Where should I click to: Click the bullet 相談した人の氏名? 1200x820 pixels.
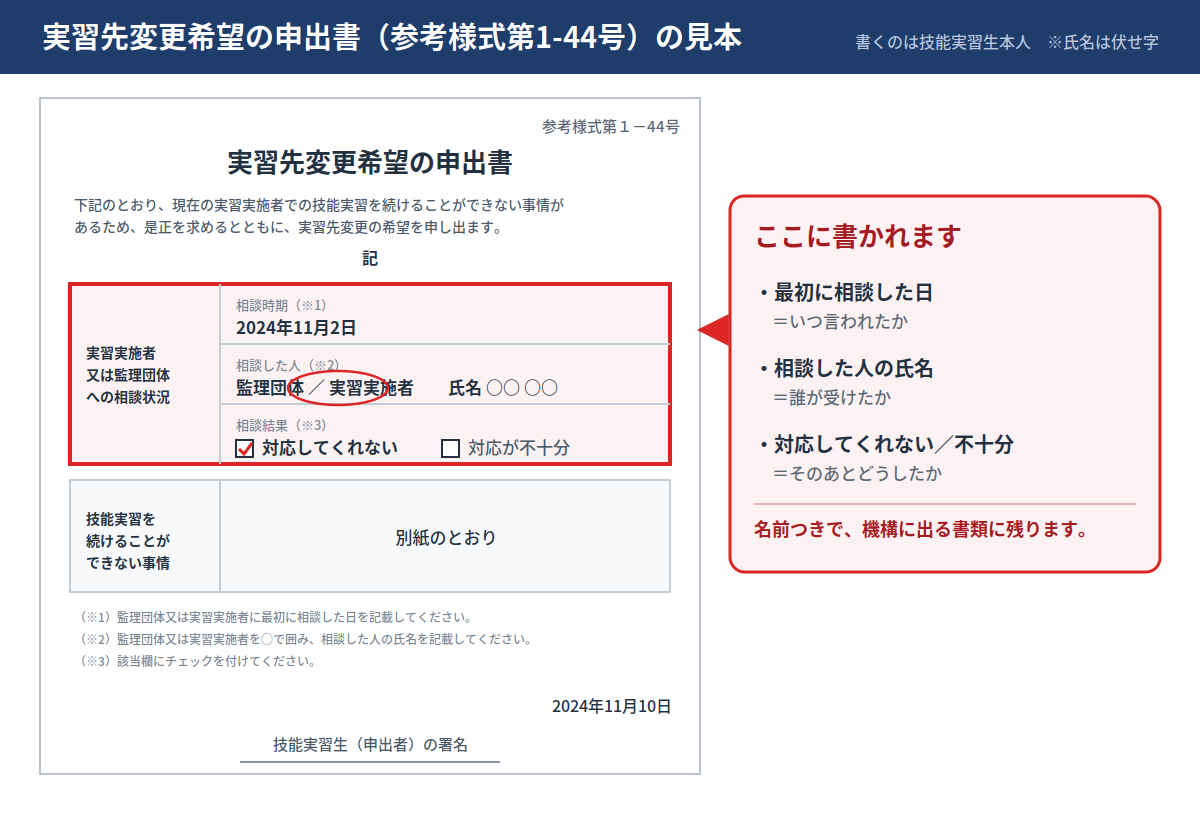845,368
